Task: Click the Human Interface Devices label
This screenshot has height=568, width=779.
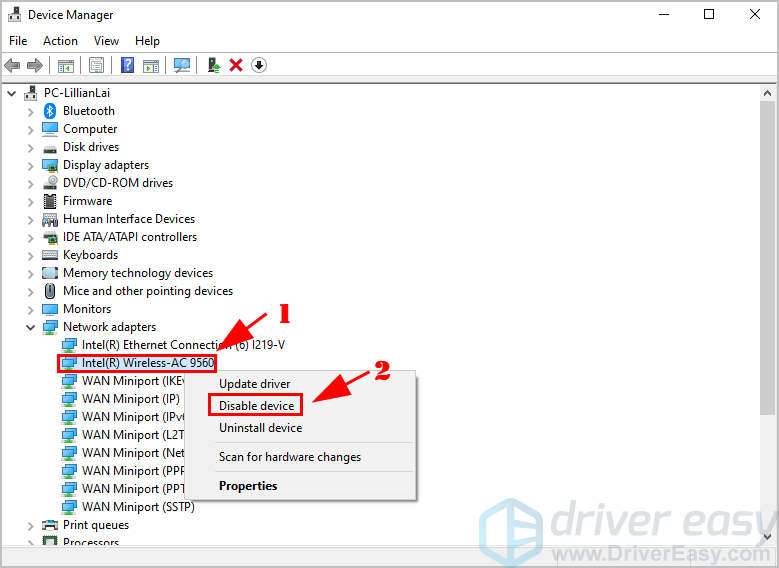Action: 129,219
